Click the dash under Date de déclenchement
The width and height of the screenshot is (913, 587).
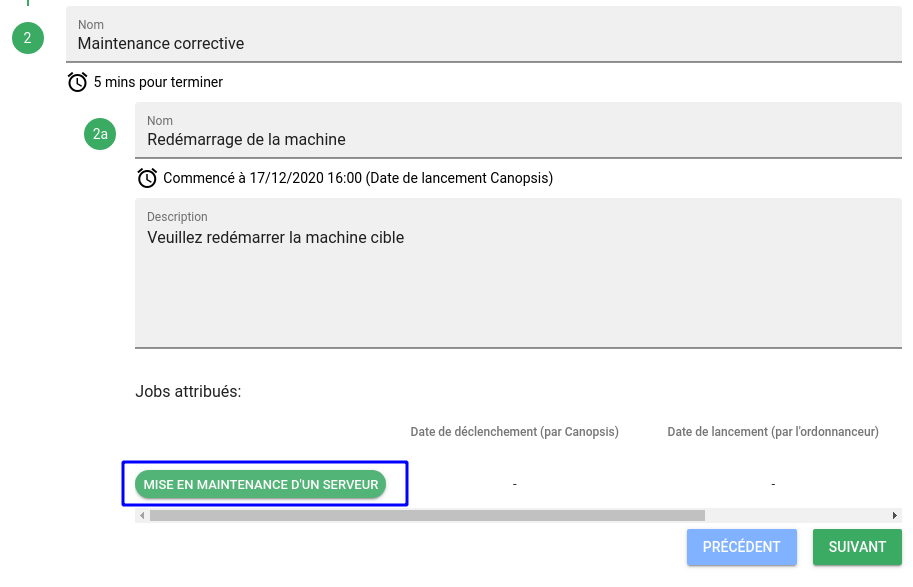point(514,485)
